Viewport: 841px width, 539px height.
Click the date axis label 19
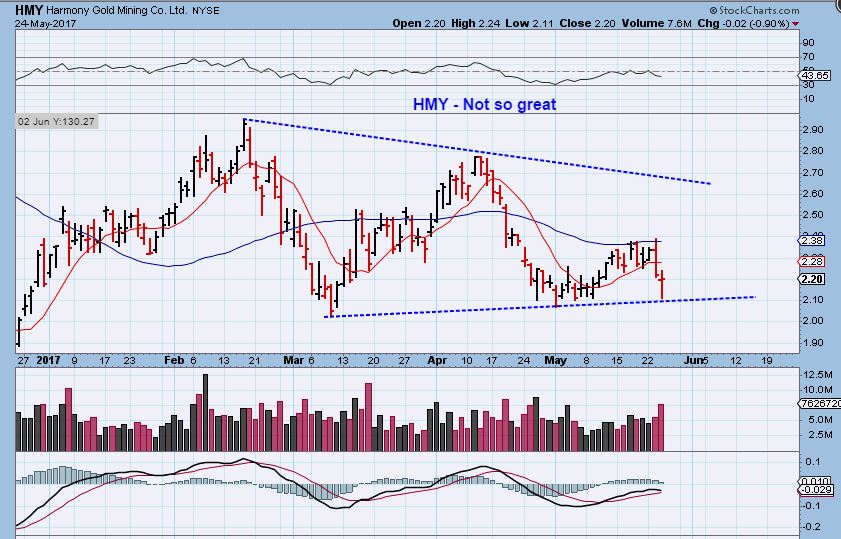(768, 361)
